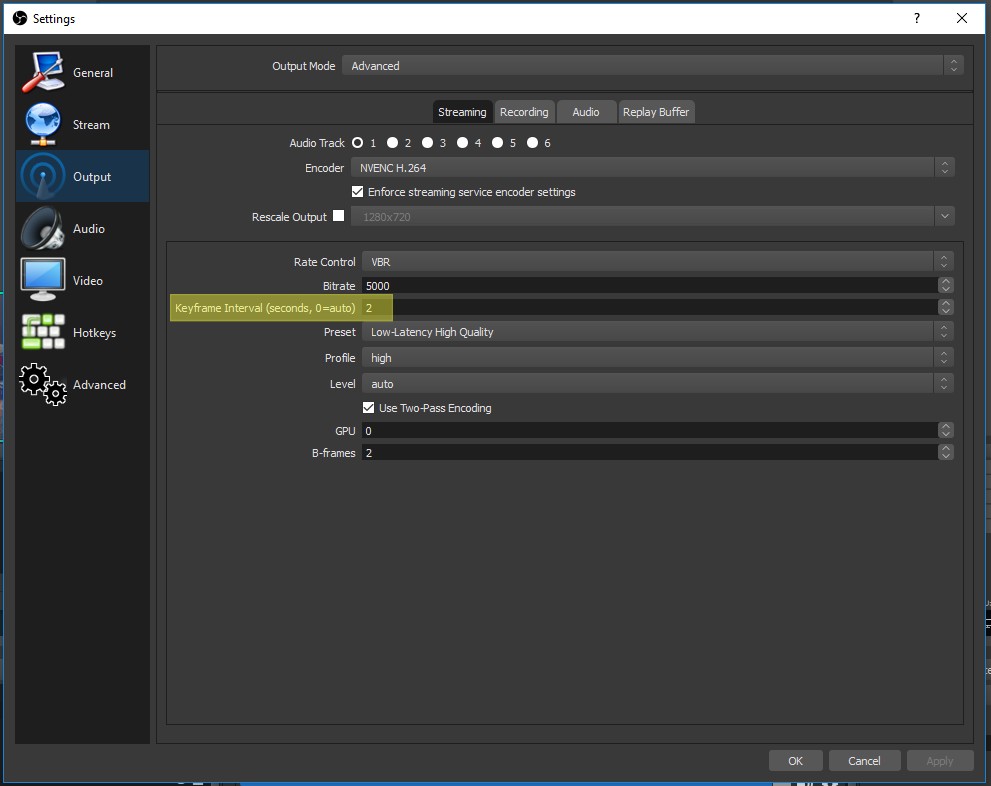Open the Rate Control VBR dropdown
Screen dimensions: 991x786
click(x=657, y=262)
